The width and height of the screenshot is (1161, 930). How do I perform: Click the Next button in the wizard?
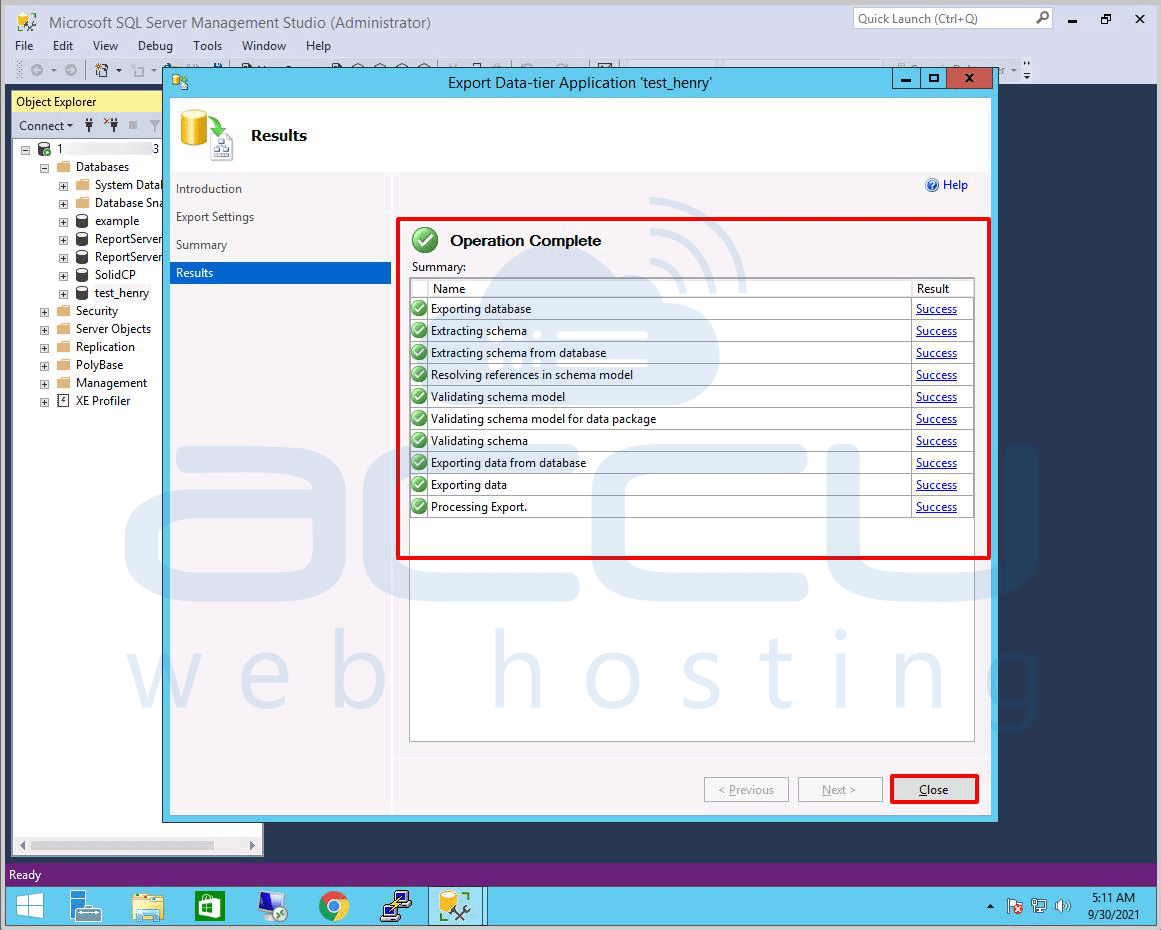[x=840, y=789]
